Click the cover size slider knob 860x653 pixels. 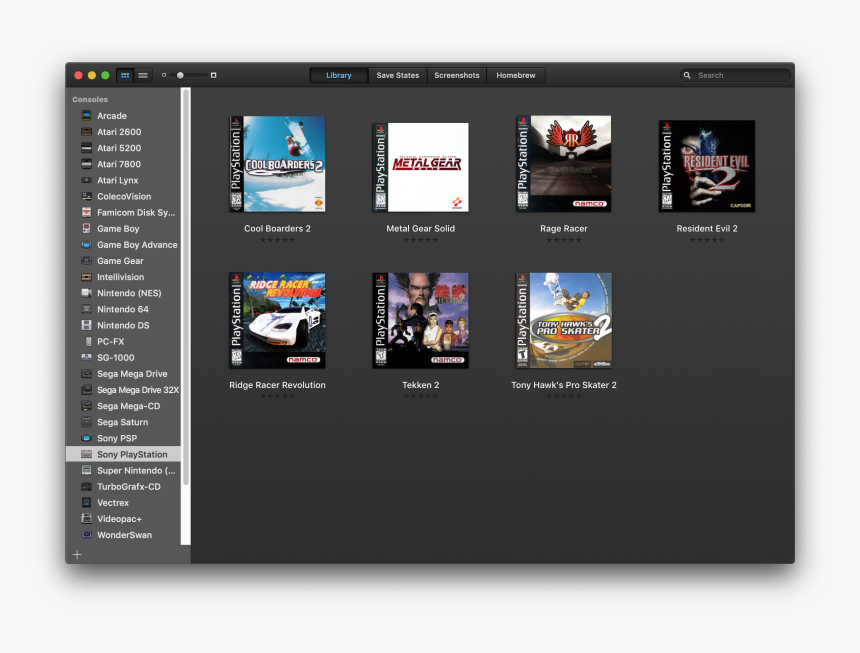coord(180,76)
